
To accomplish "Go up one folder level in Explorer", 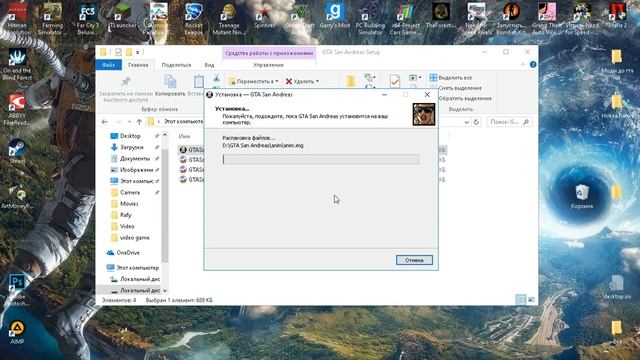I will (x=139, y=122).
